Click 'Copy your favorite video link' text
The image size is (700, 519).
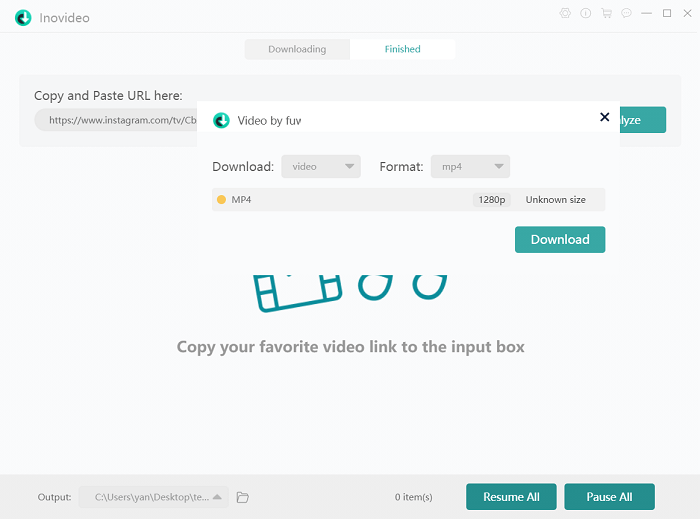pyautogui.click(x=350, y=347)
